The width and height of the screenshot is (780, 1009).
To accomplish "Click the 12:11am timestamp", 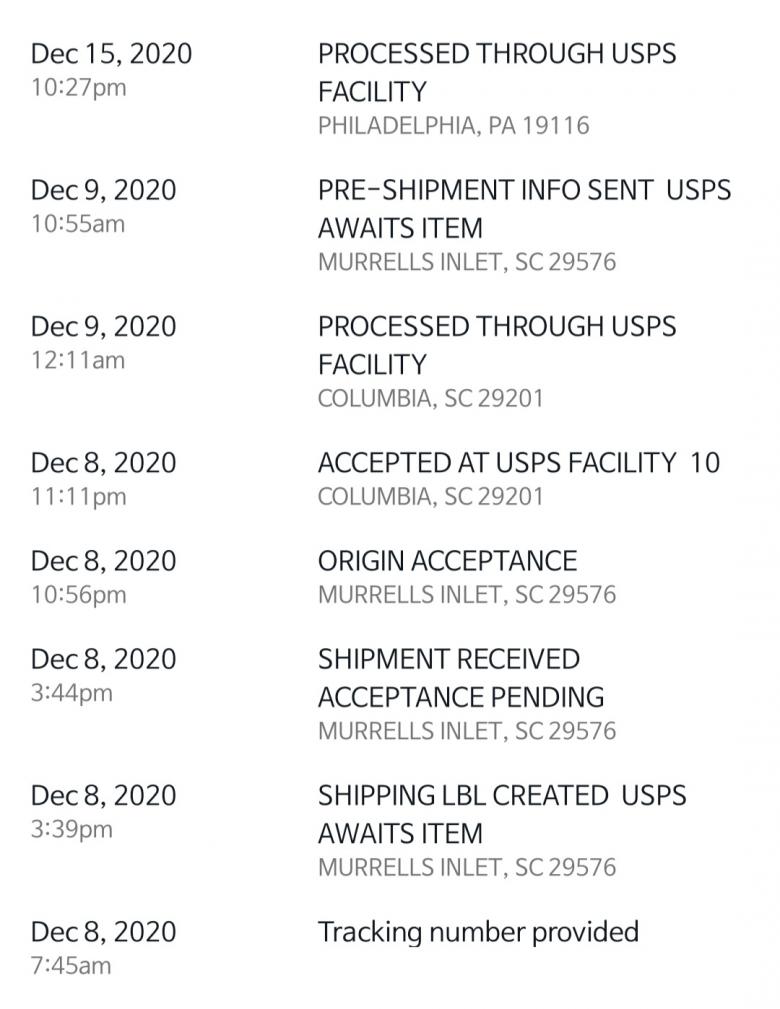I will click(x=78, y=360).
